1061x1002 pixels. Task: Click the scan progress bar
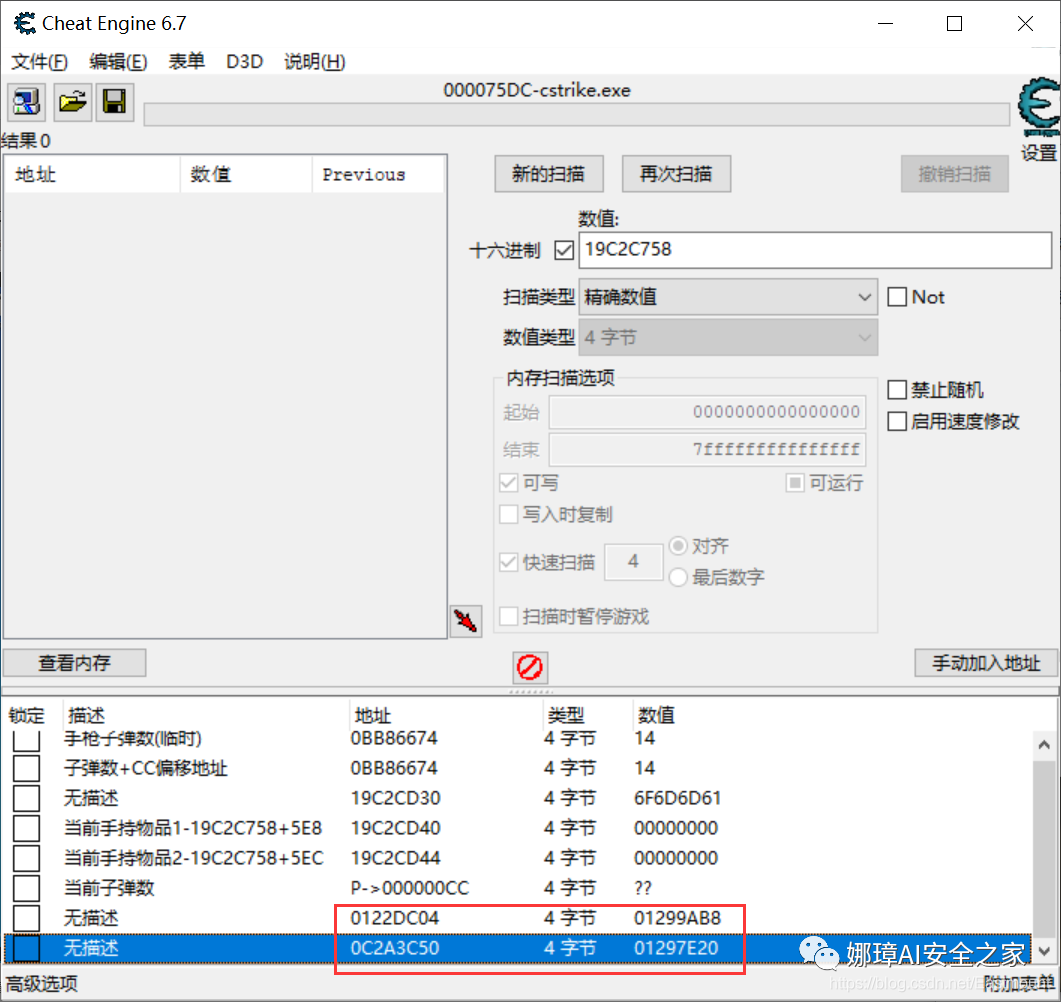point(577,114)
